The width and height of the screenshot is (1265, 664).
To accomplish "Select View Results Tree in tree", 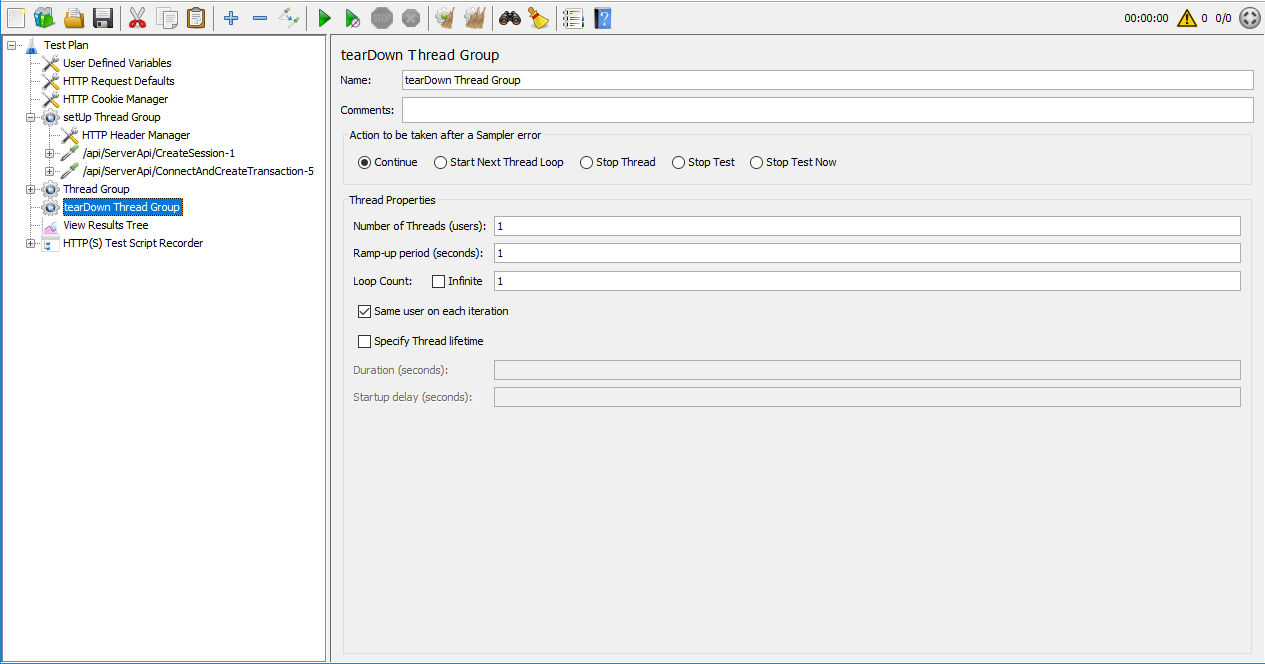I will pos(105,225).
